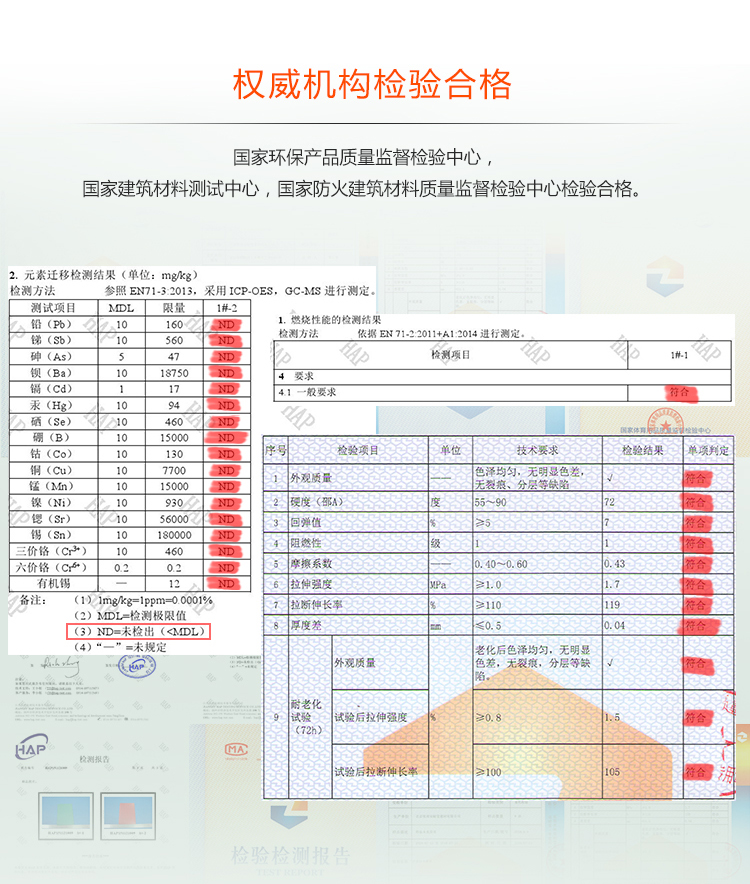Screen dimensions: 750x884
Task: Click the 试验后拉断伸长率 result 105
Action: [612, 772]
